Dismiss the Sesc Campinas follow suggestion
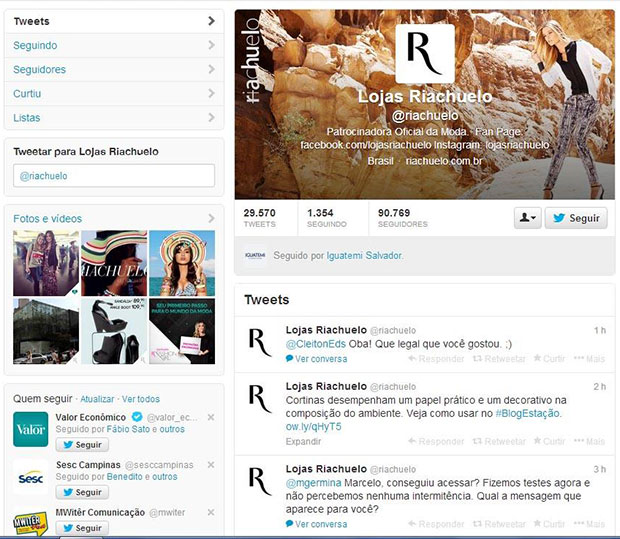 coord(211,465)
